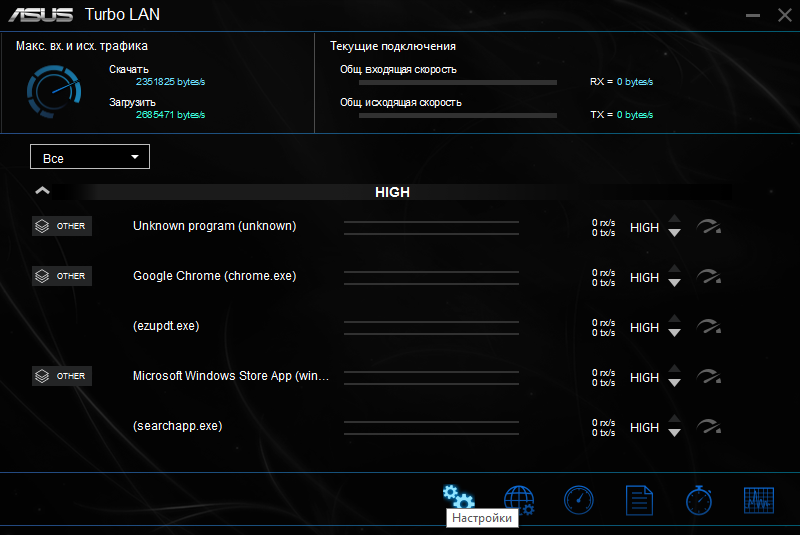Image resolution: width=800 pixels, height=535 pixels.
Task: Click the max traffic speedometer dial
Action: coord(54,91)
